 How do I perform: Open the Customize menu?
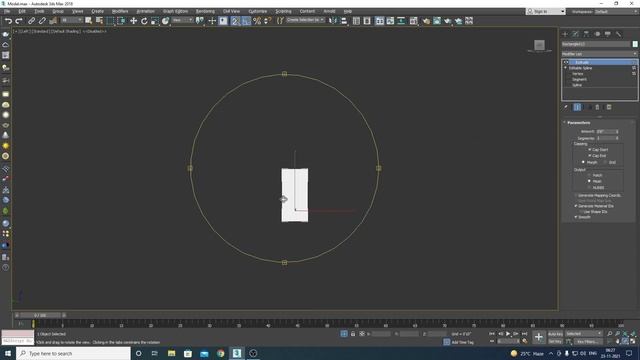tap(258, 11)
